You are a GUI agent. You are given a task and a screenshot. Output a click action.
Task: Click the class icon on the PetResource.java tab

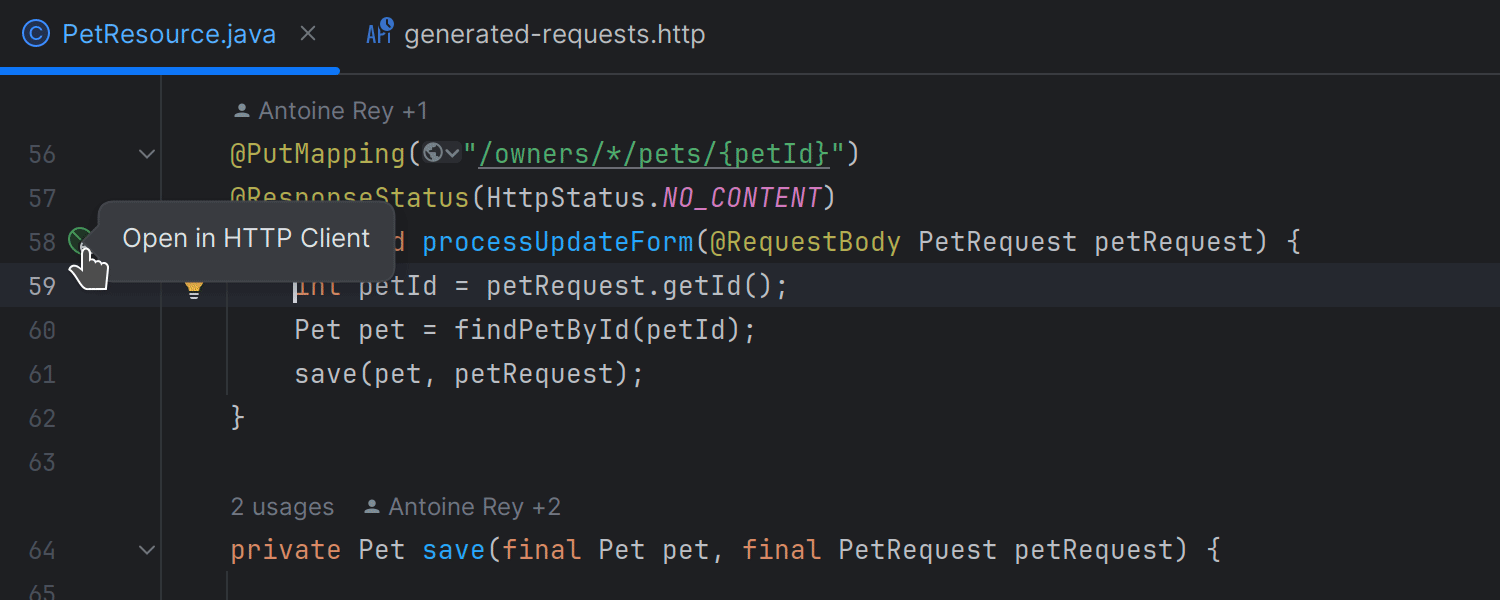pos(36,33)
